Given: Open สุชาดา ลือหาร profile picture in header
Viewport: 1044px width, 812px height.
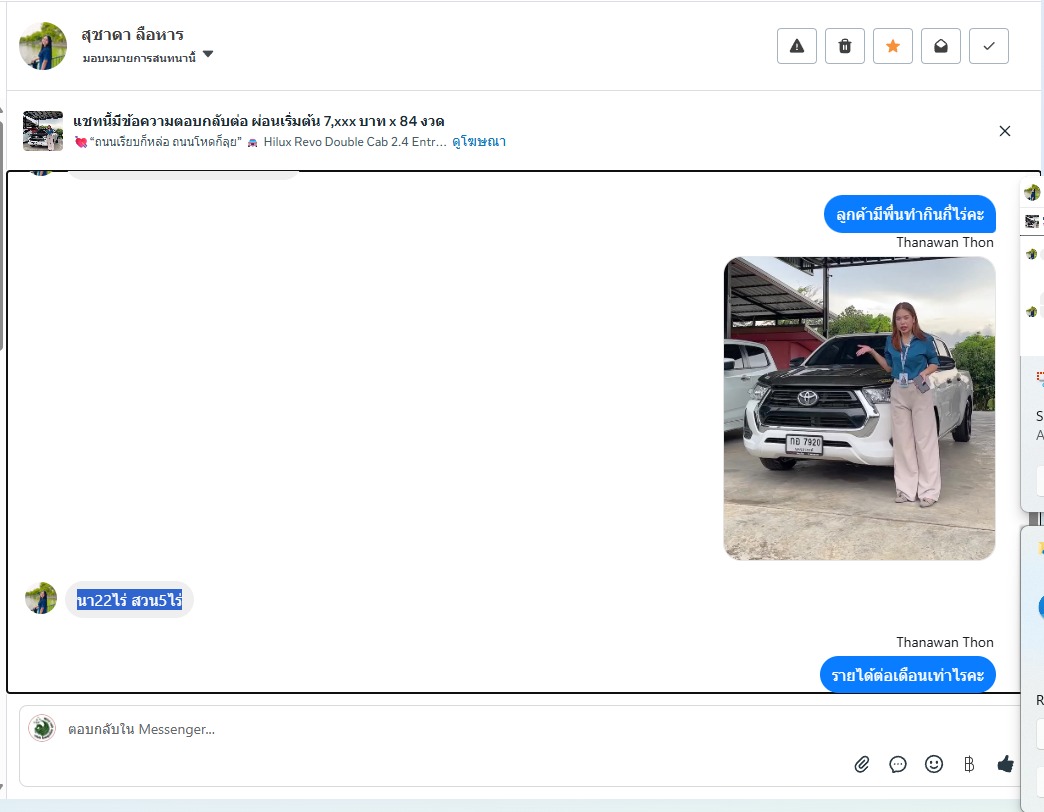Looking at the screenshot, I should pos(43,46).
